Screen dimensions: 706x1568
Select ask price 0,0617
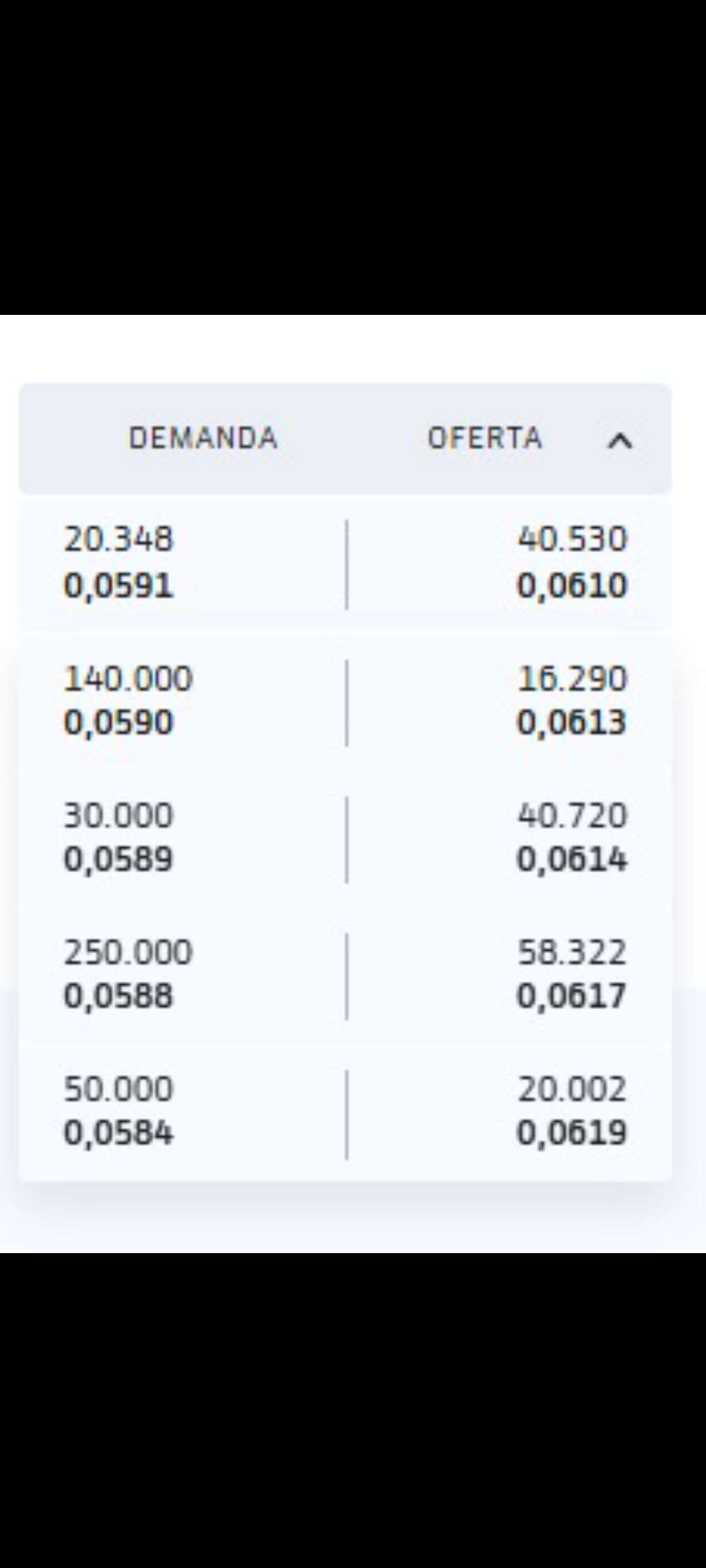[x=572, y=996]
